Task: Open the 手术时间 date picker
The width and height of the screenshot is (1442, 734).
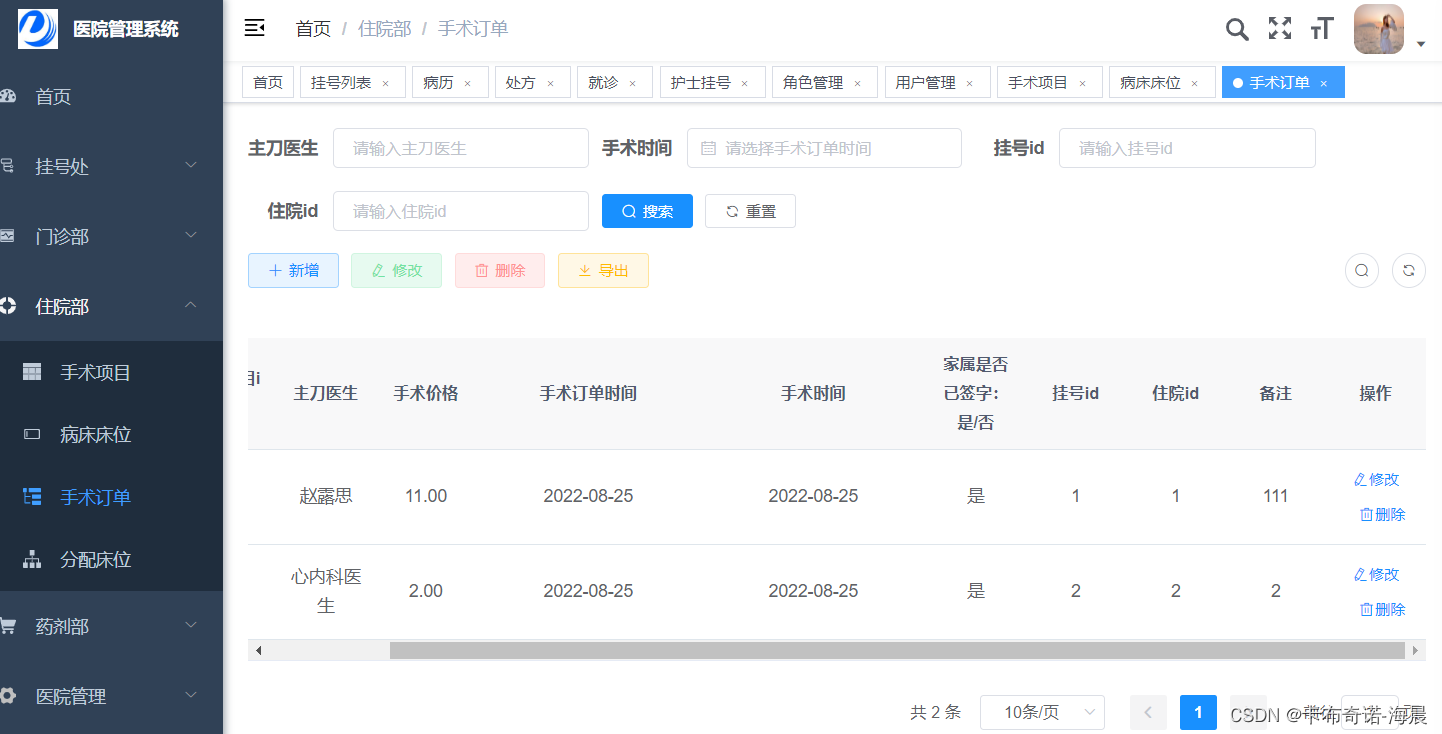Action: (824, 148)
